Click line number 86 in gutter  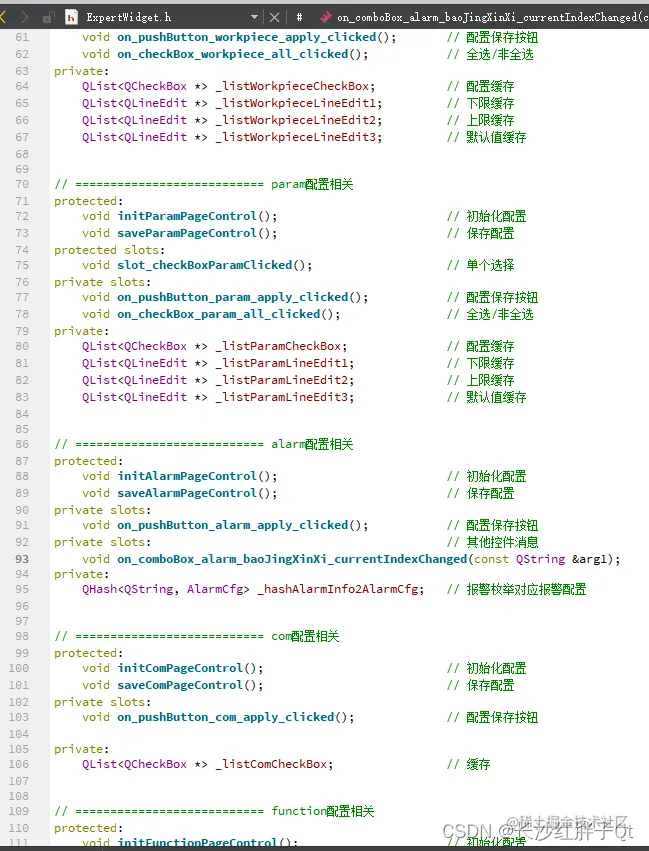(x=22, y=444)
